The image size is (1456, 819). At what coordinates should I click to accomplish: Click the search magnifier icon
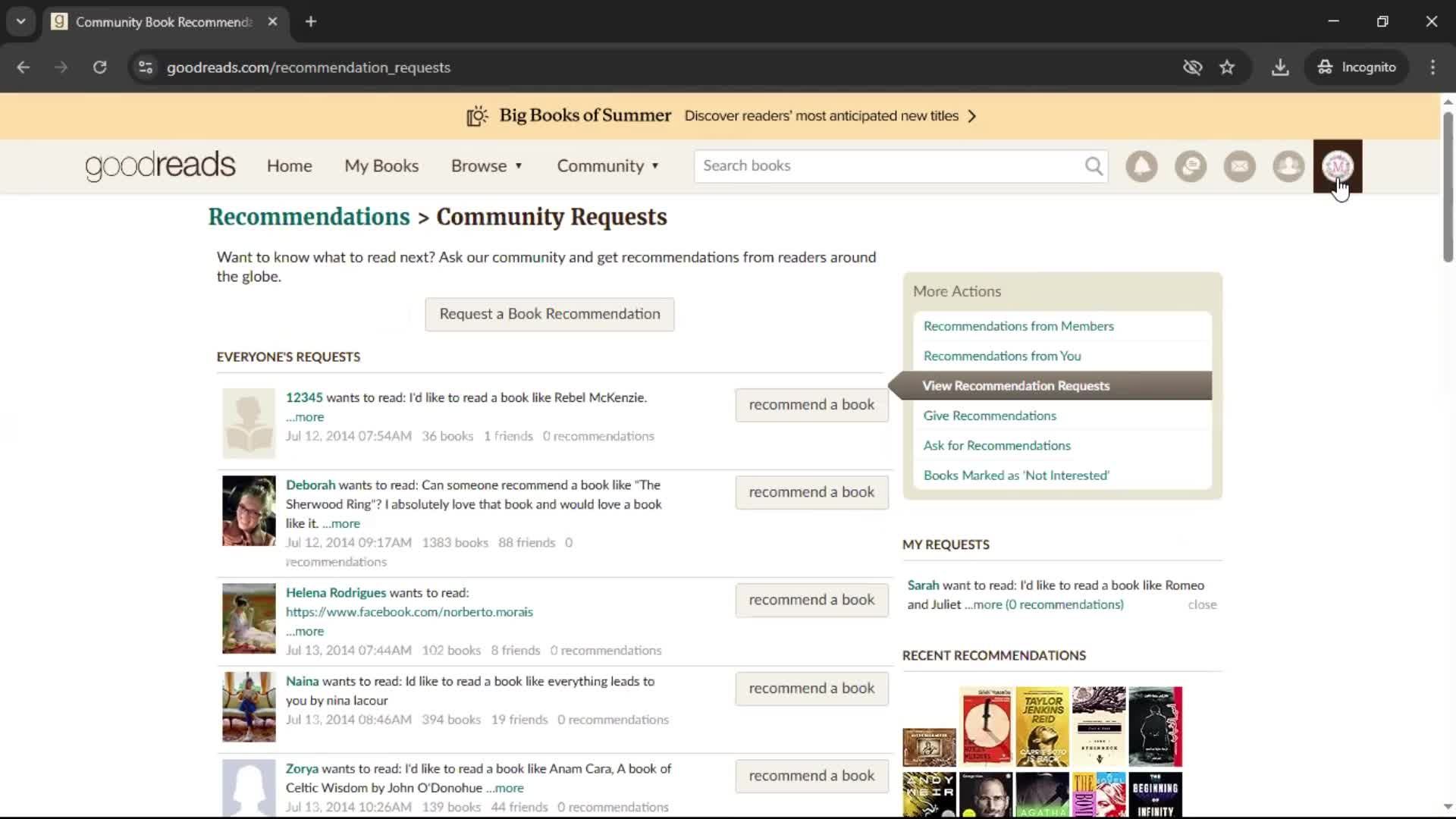click(1094, 166)
